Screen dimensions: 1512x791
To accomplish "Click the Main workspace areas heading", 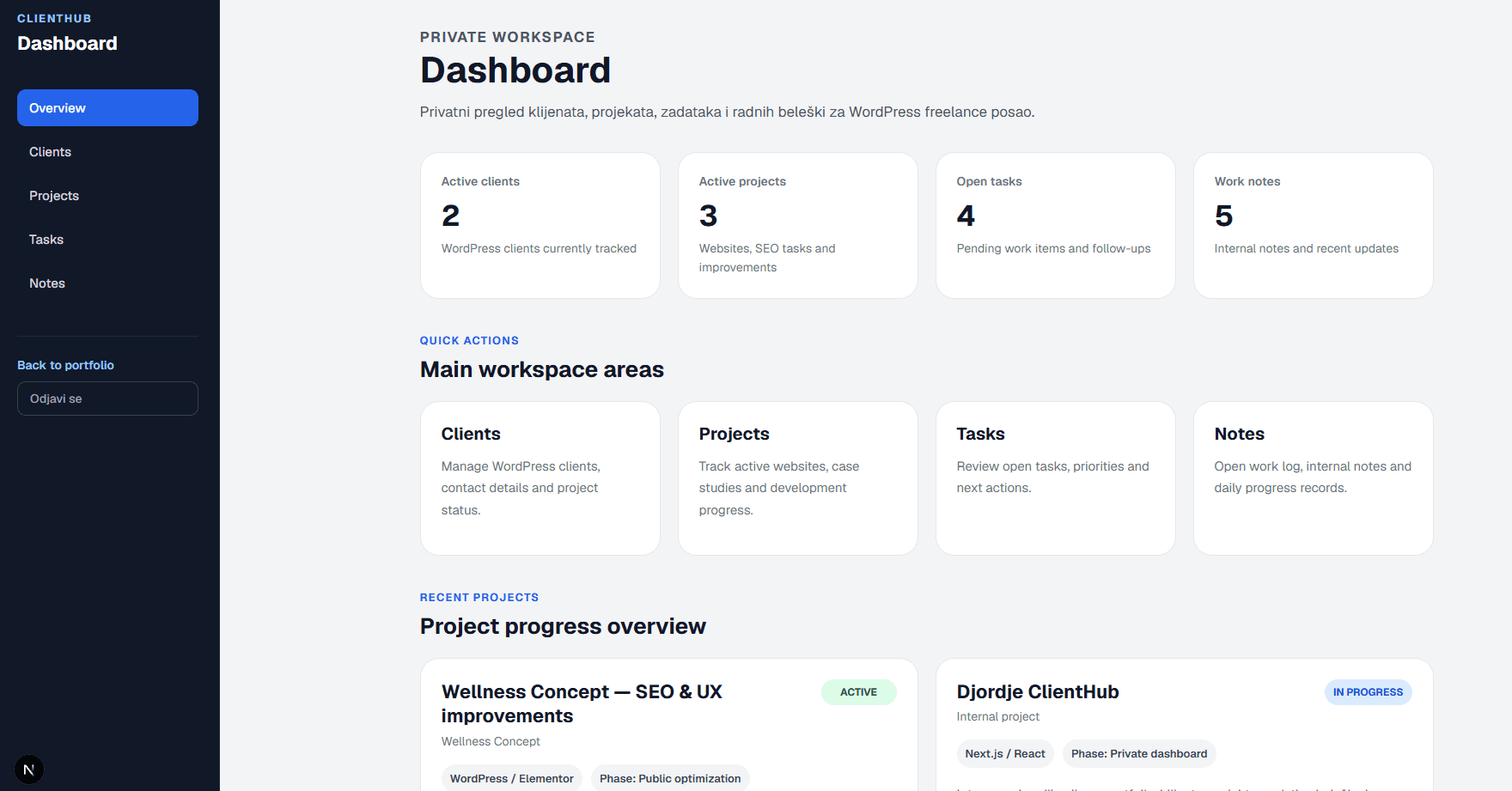I will [542, 369].
